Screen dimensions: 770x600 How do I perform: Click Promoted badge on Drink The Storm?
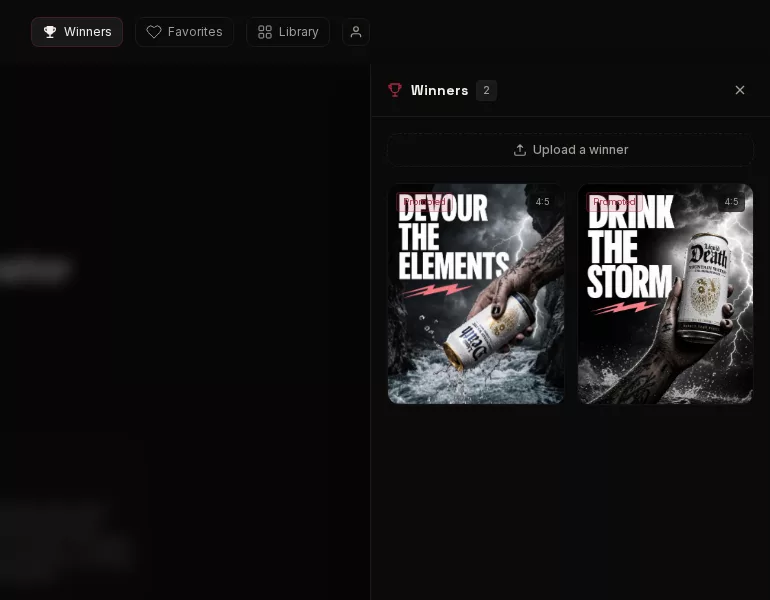(x=614, y=202)
